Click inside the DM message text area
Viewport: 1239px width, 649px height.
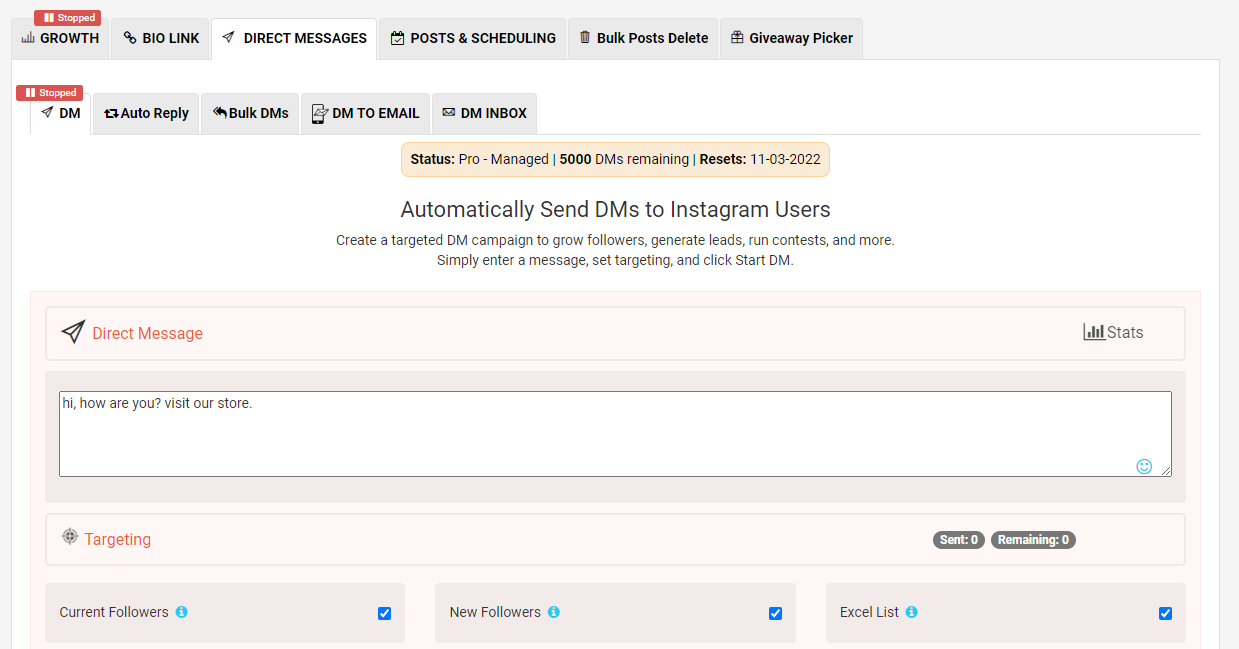[x=615, y=434]
